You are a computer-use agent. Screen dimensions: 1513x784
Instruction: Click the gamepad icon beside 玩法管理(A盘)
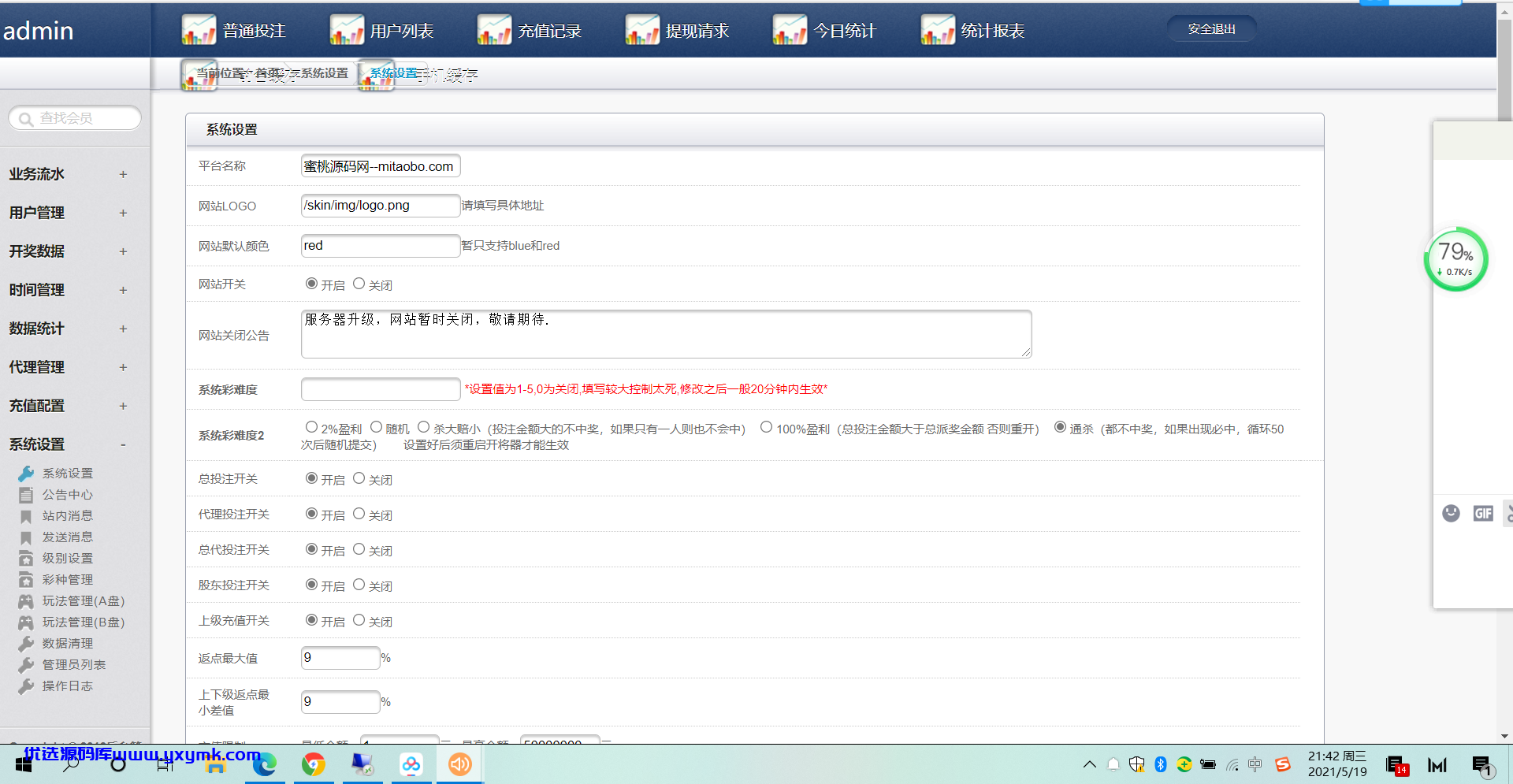26,601
